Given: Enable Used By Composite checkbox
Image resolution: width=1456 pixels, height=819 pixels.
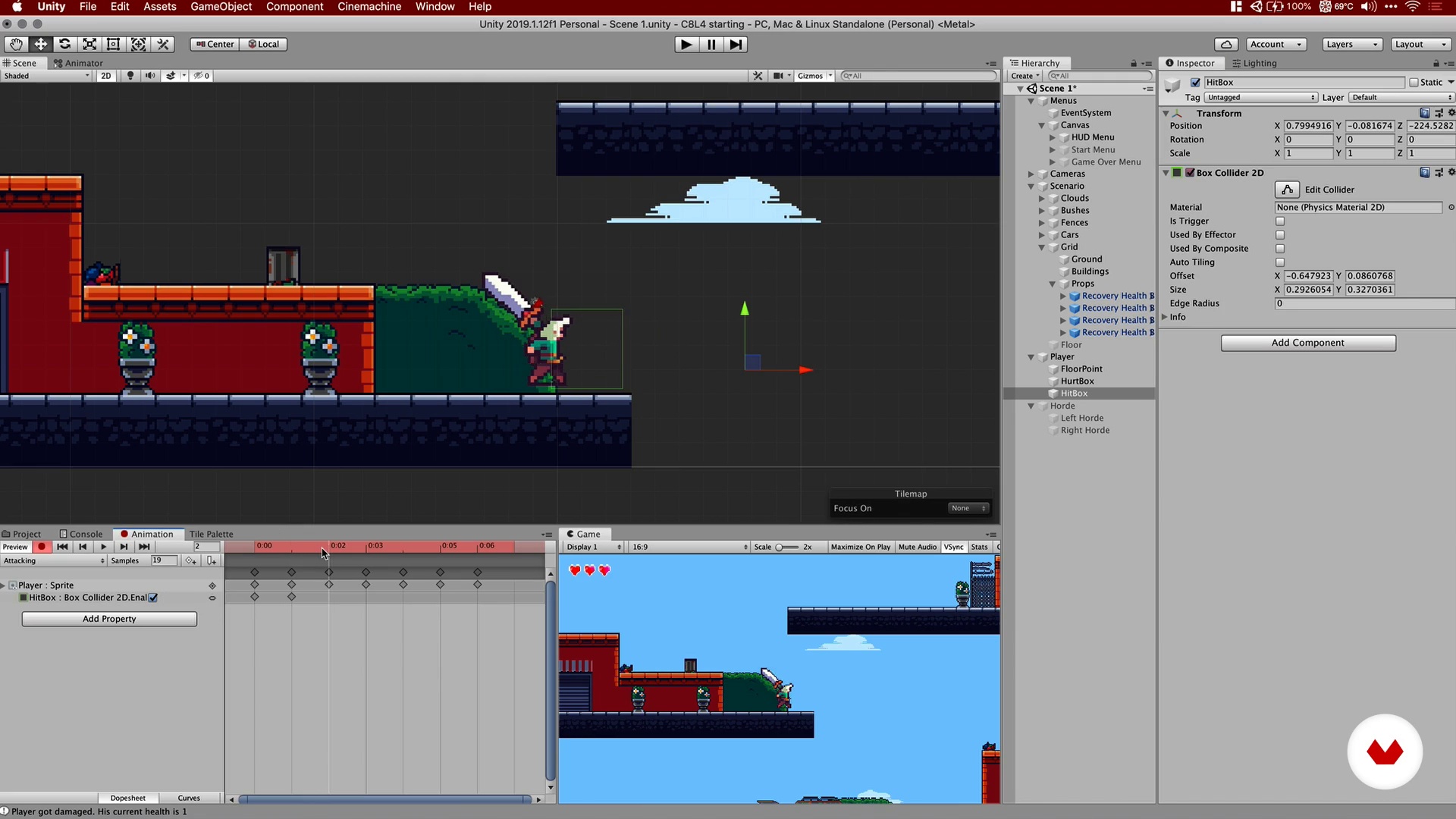Looking at the screenshot, I should click(x=1280, y=249).
